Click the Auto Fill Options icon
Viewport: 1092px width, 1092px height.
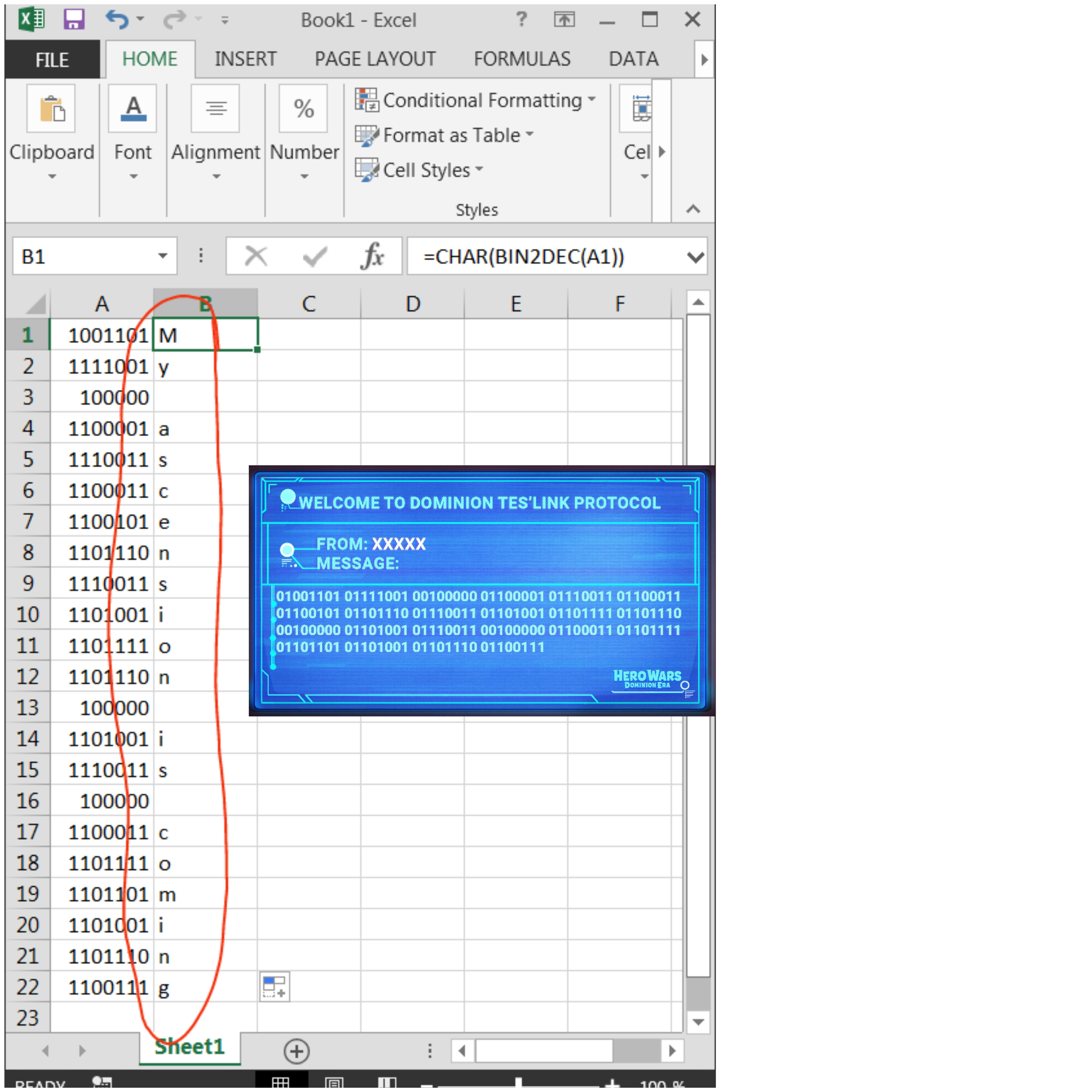(x=275, y=987)
